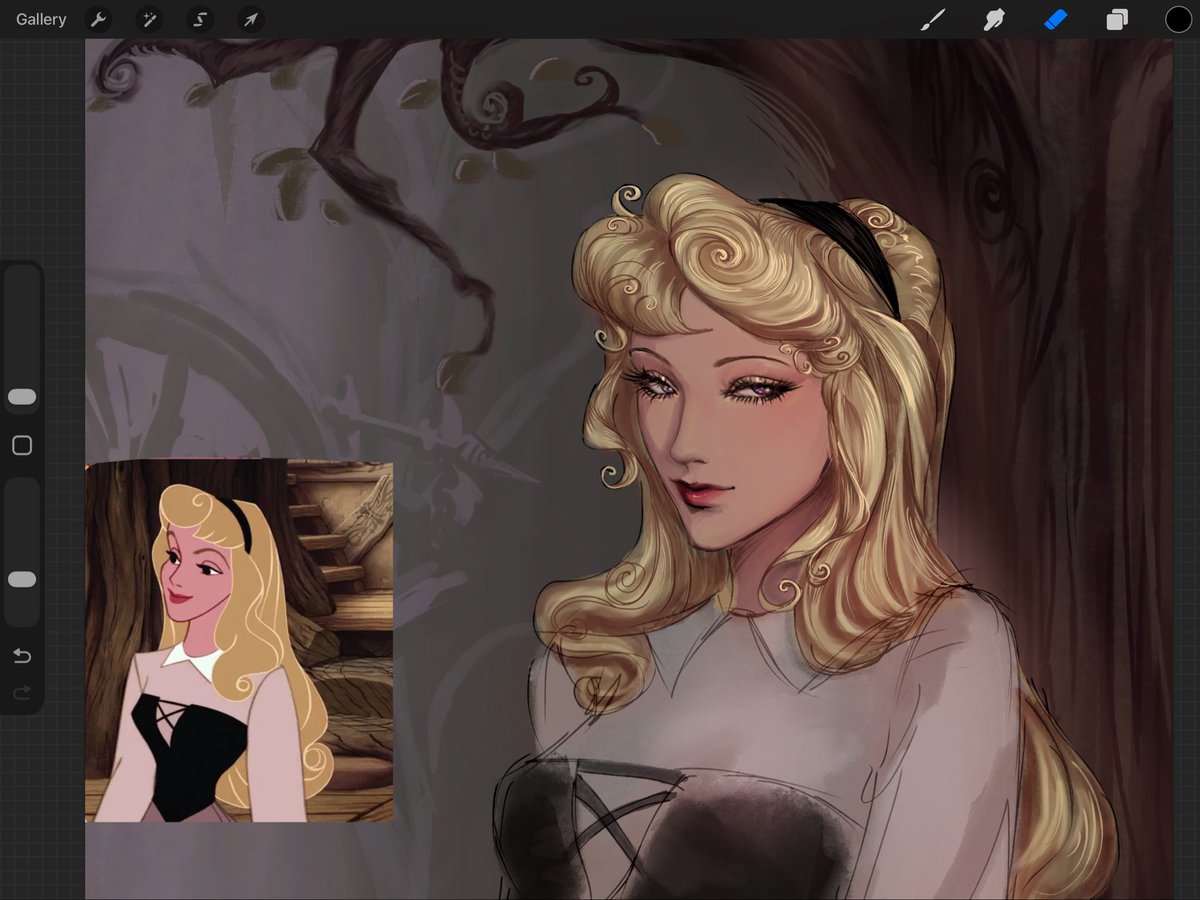This screenshot has height=900, width=1200.
Task: Tap the square Modify button in sidebar
Action: coord(22,446)
